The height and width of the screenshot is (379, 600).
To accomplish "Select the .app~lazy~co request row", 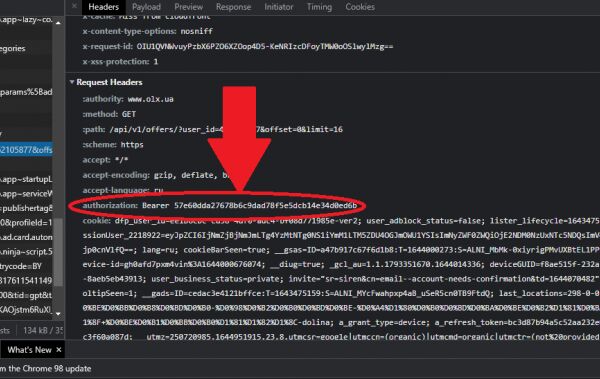I will pyautogui.click(x=26, y=20).
